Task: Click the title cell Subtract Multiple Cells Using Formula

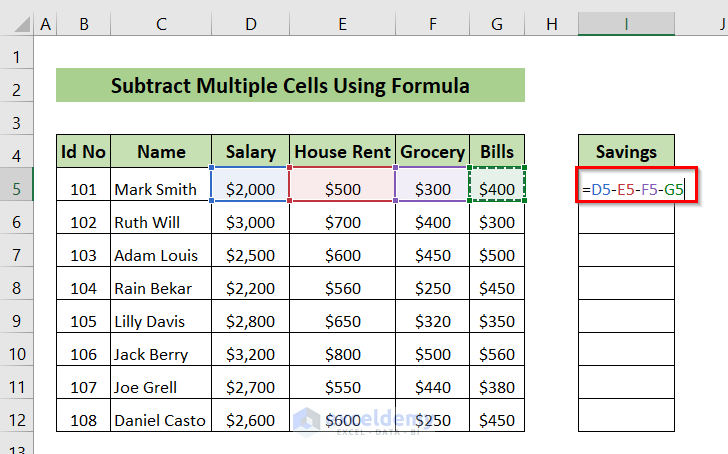Action: 290,86
